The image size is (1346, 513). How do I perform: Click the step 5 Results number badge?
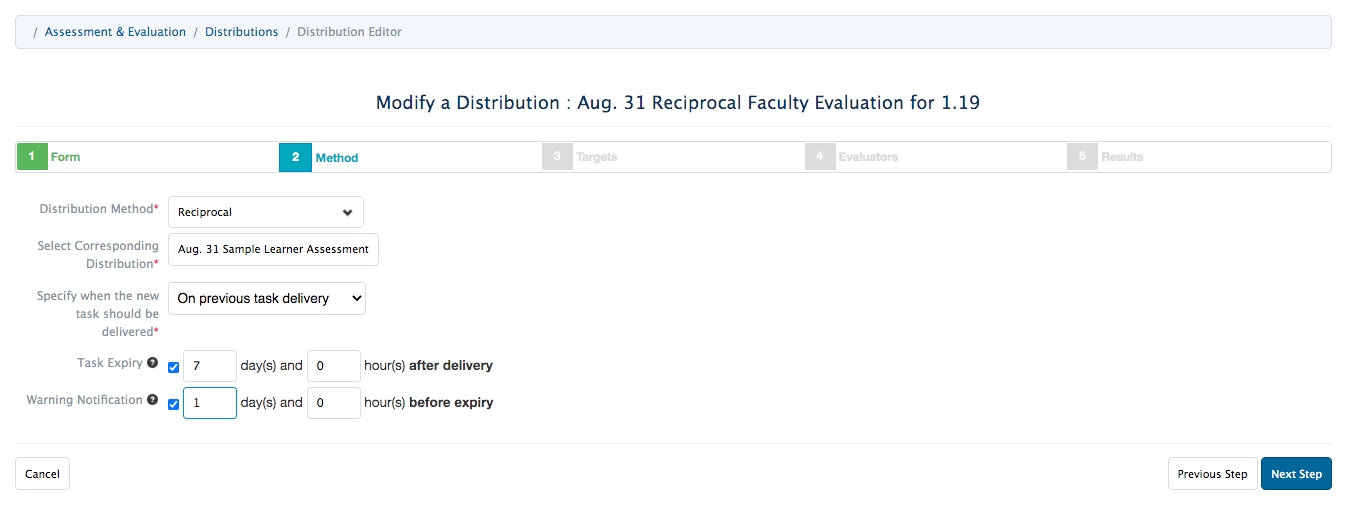pos(1083,157)
